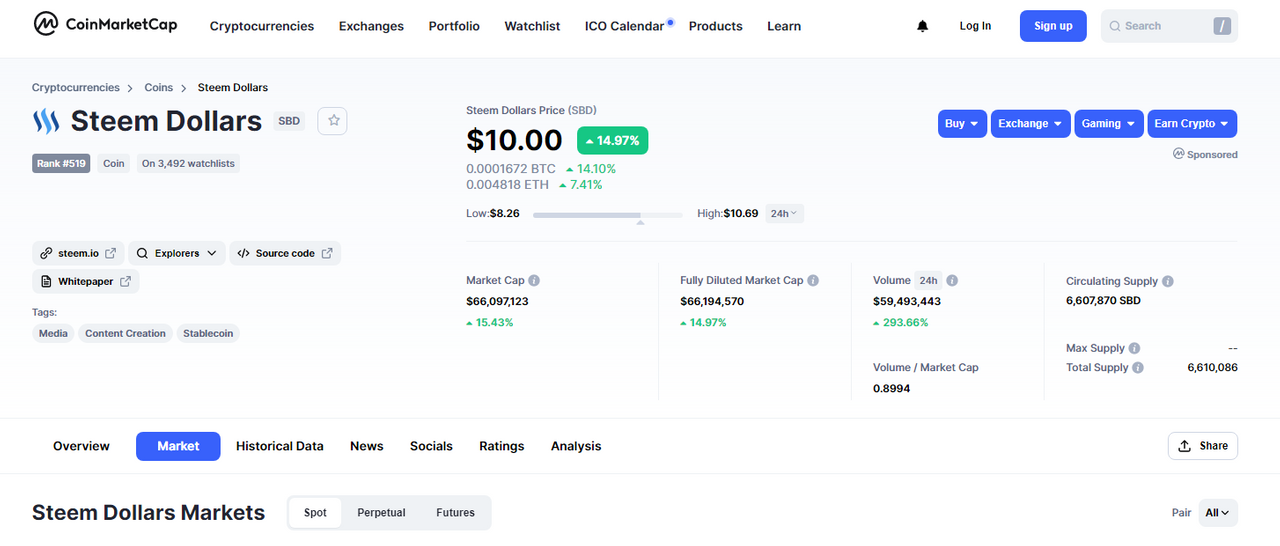1280x546 pixels.
Task: Select the Spot markets toggle
Action: click(x=315, y=513)
